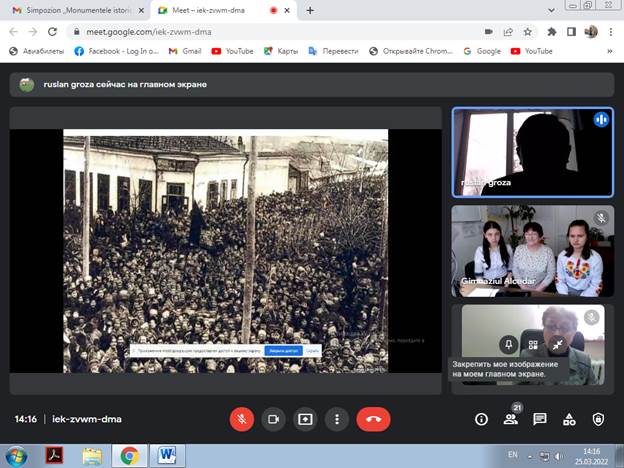
Task: Open host controls shield icon
Action: [598, 419]
